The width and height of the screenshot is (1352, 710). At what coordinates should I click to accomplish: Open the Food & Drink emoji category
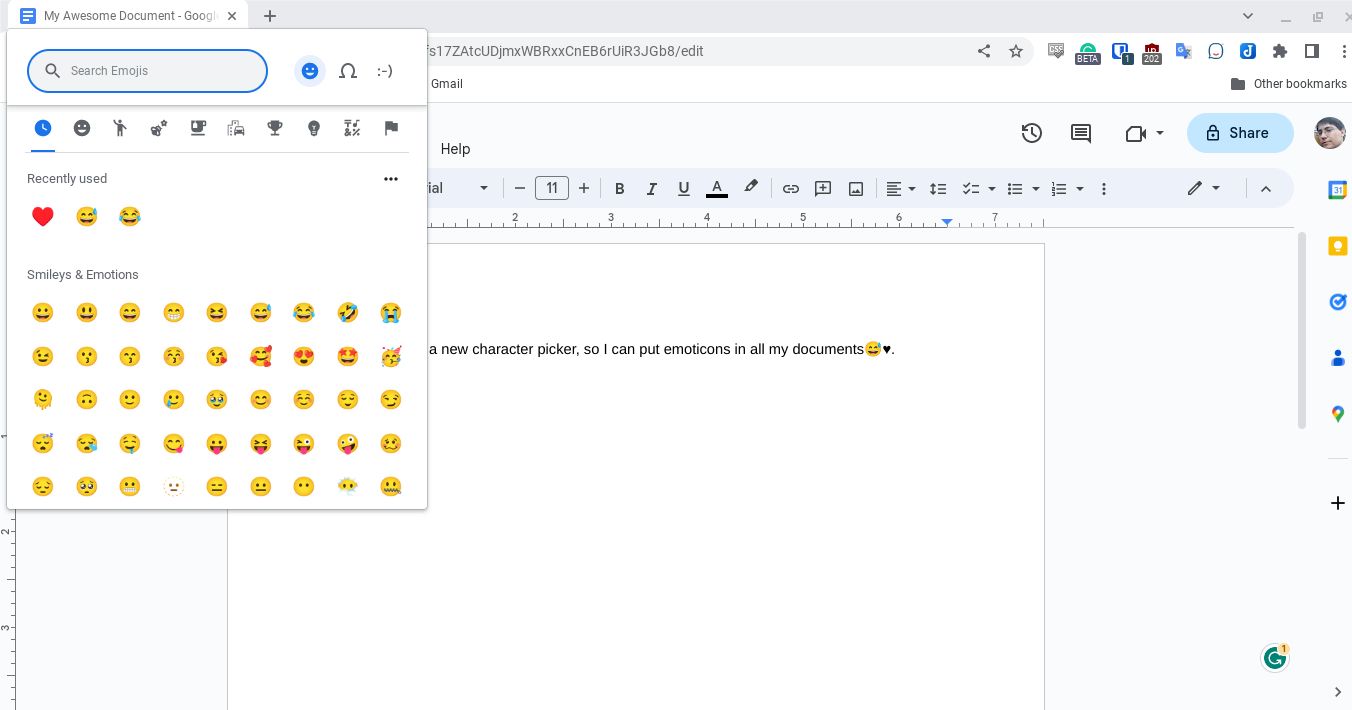coord(197,128)
